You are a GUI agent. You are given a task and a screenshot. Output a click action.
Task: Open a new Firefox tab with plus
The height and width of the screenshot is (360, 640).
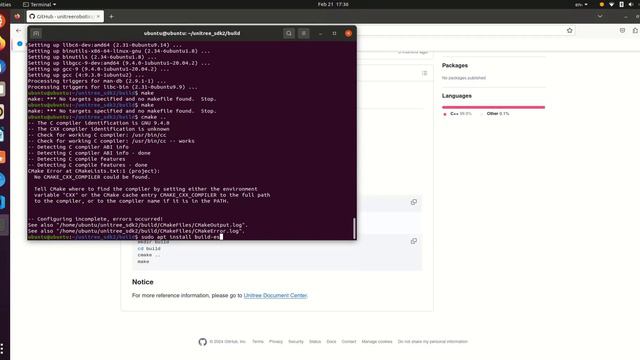(x=111, y=16)
